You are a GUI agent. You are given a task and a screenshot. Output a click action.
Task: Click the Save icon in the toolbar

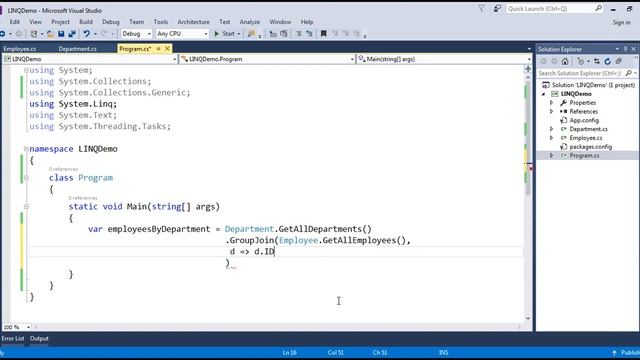click(61, 34)
